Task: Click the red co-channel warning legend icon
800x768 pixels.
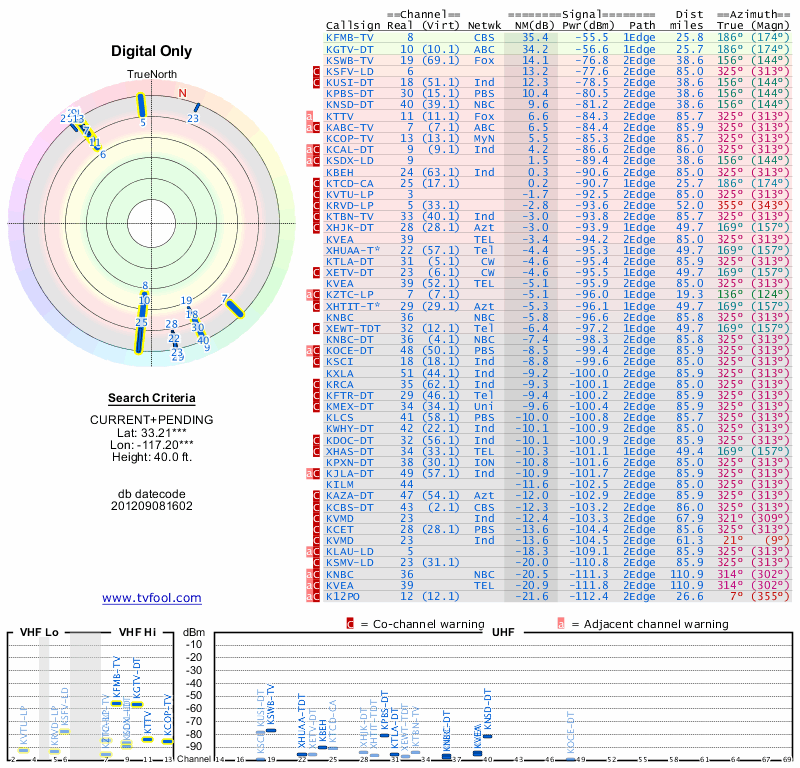Action: (350, 623)
